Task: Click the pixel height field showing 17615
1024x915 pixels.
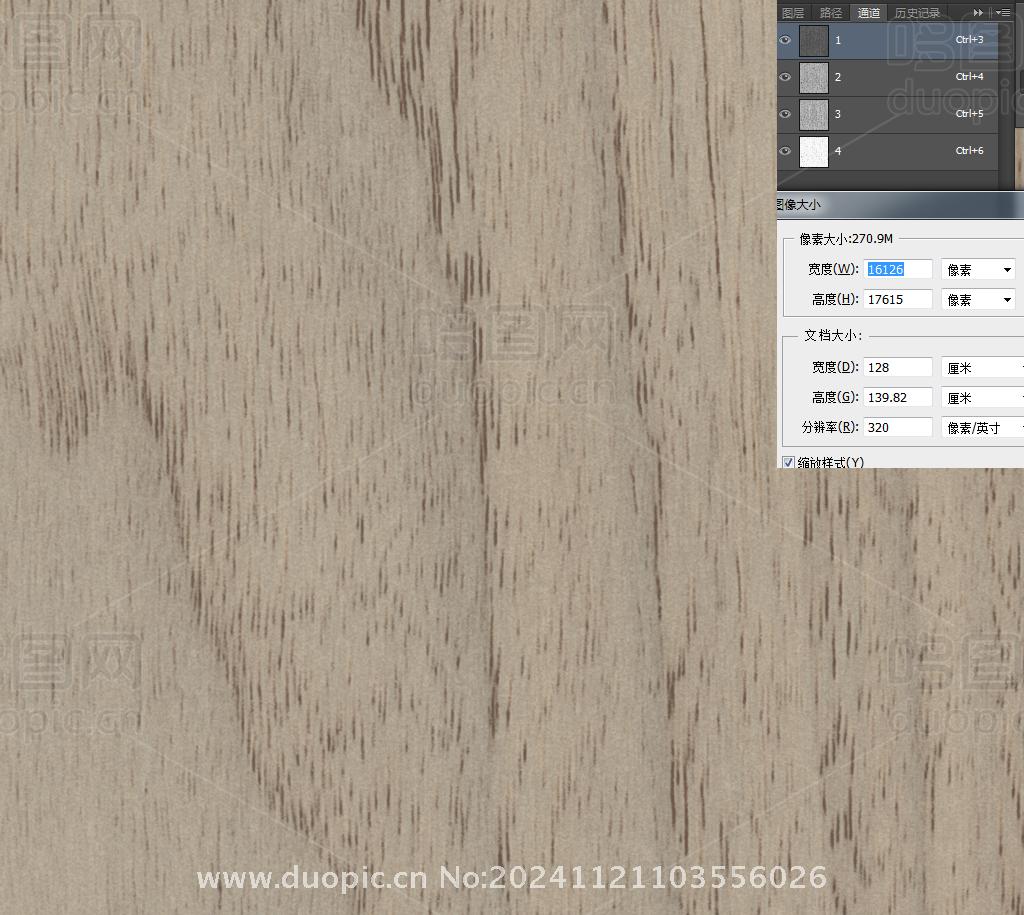Action: (897, 299)
